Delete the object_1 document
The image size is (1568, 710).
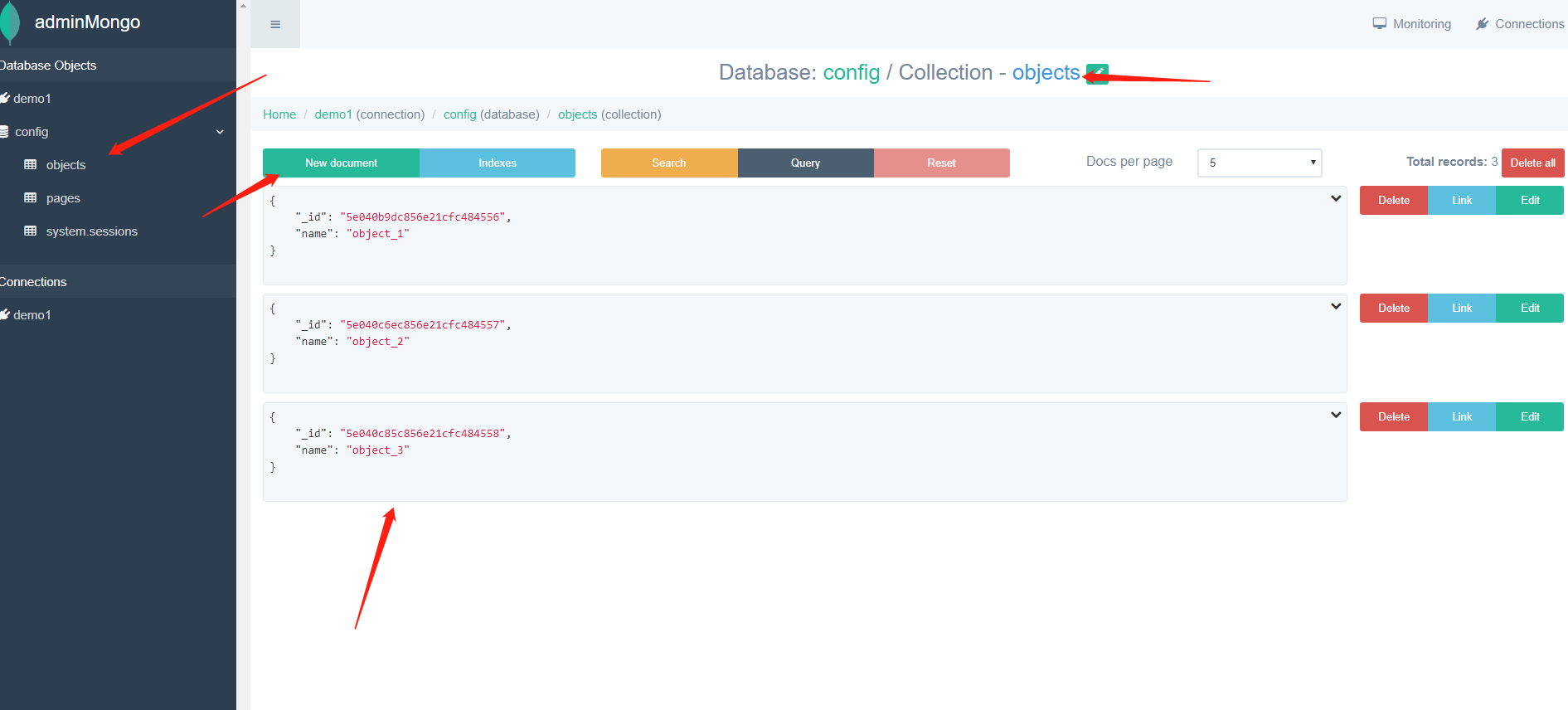pyautogui.click(x=1394, y=200)
